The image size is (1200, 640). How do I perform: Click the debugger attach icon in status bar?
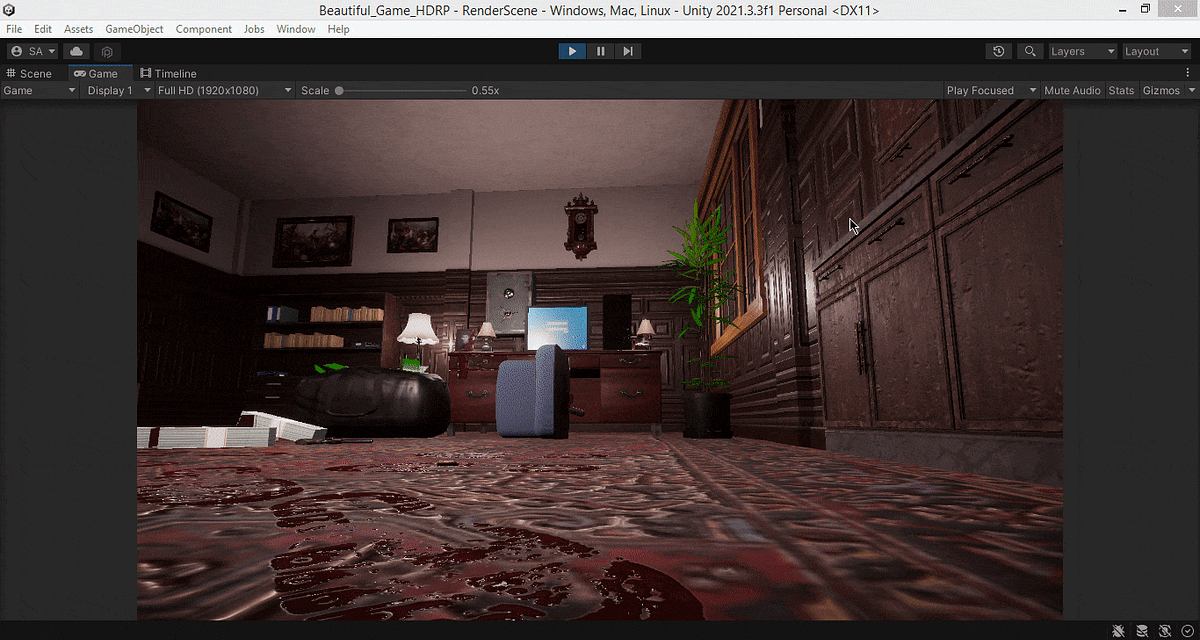point(1118,631)
